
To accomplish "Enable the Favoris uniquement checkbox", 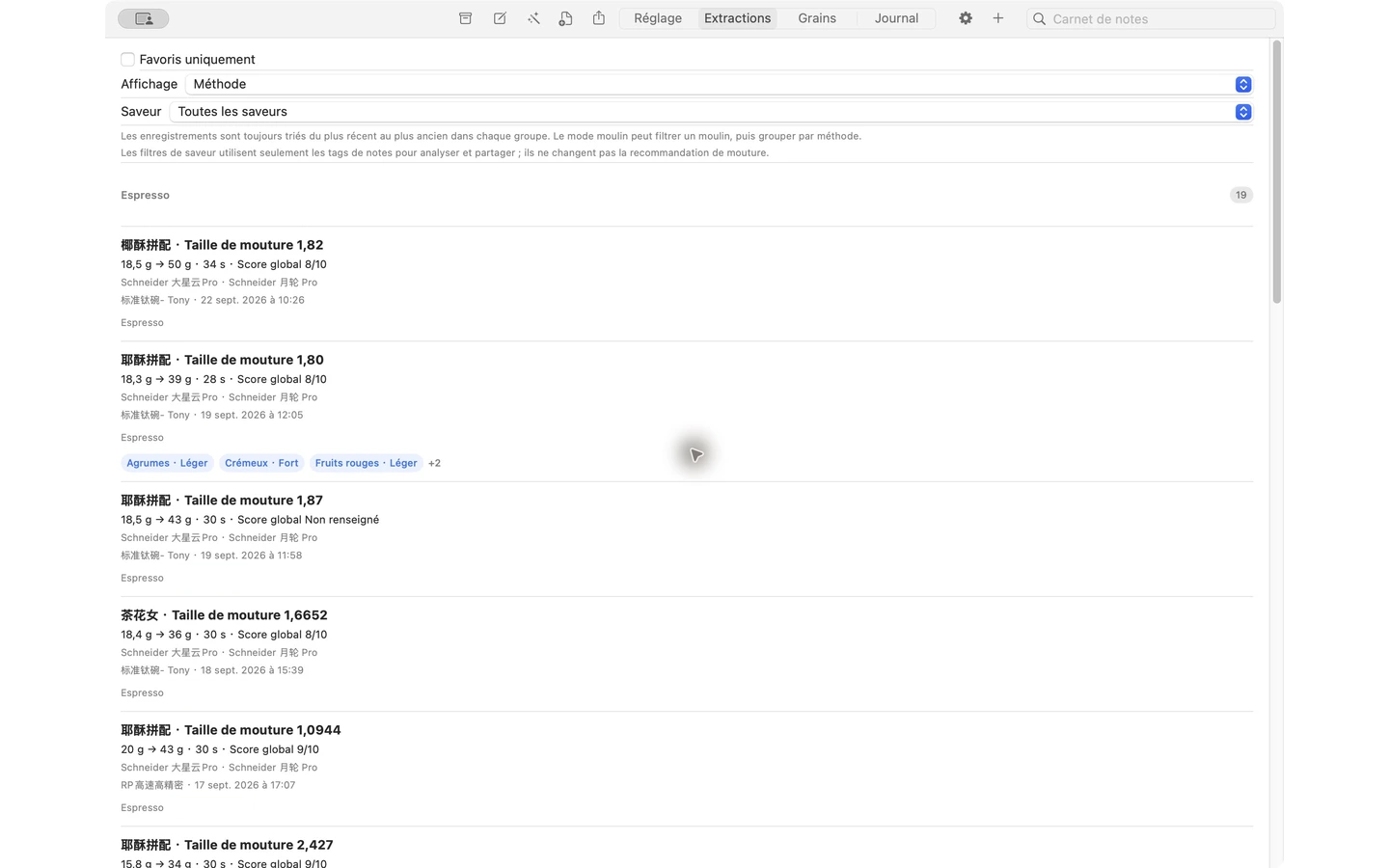I will (x=127, y=60).
